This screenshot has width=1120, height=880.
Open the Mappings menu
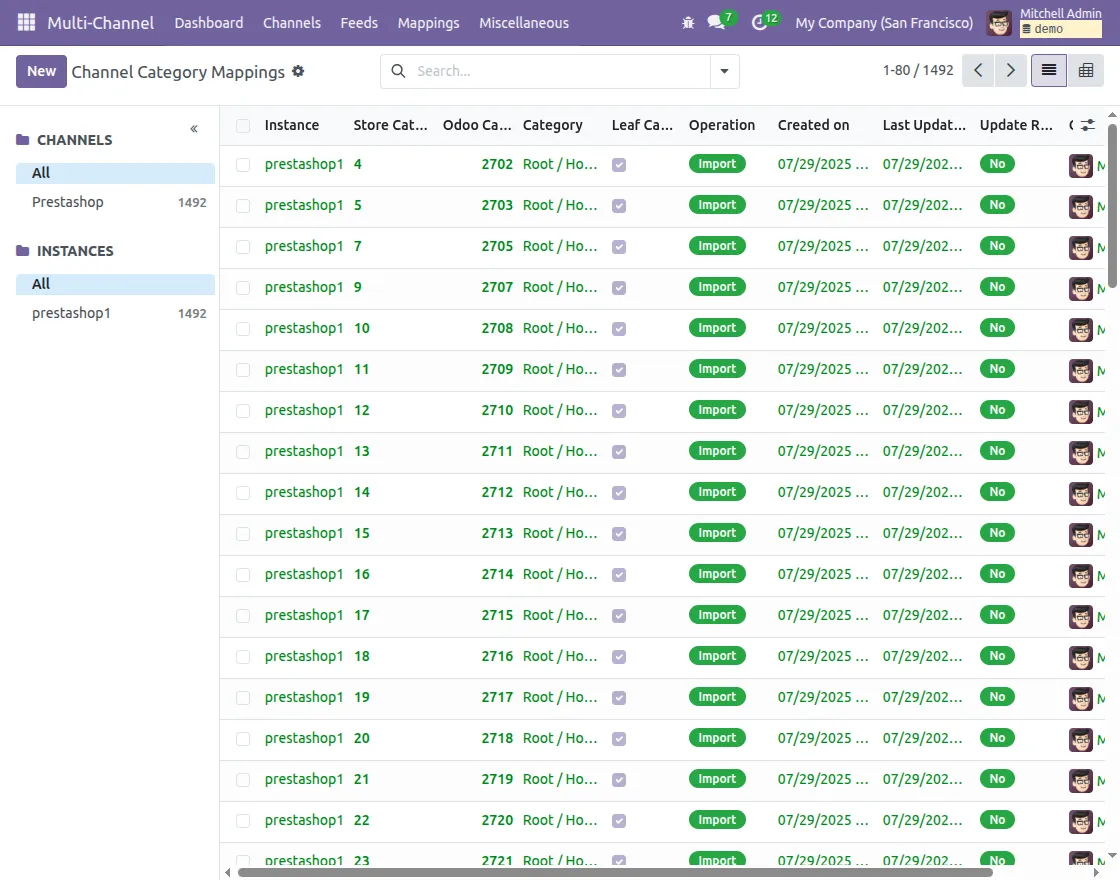pyautogui.click(x=428, y=22)
